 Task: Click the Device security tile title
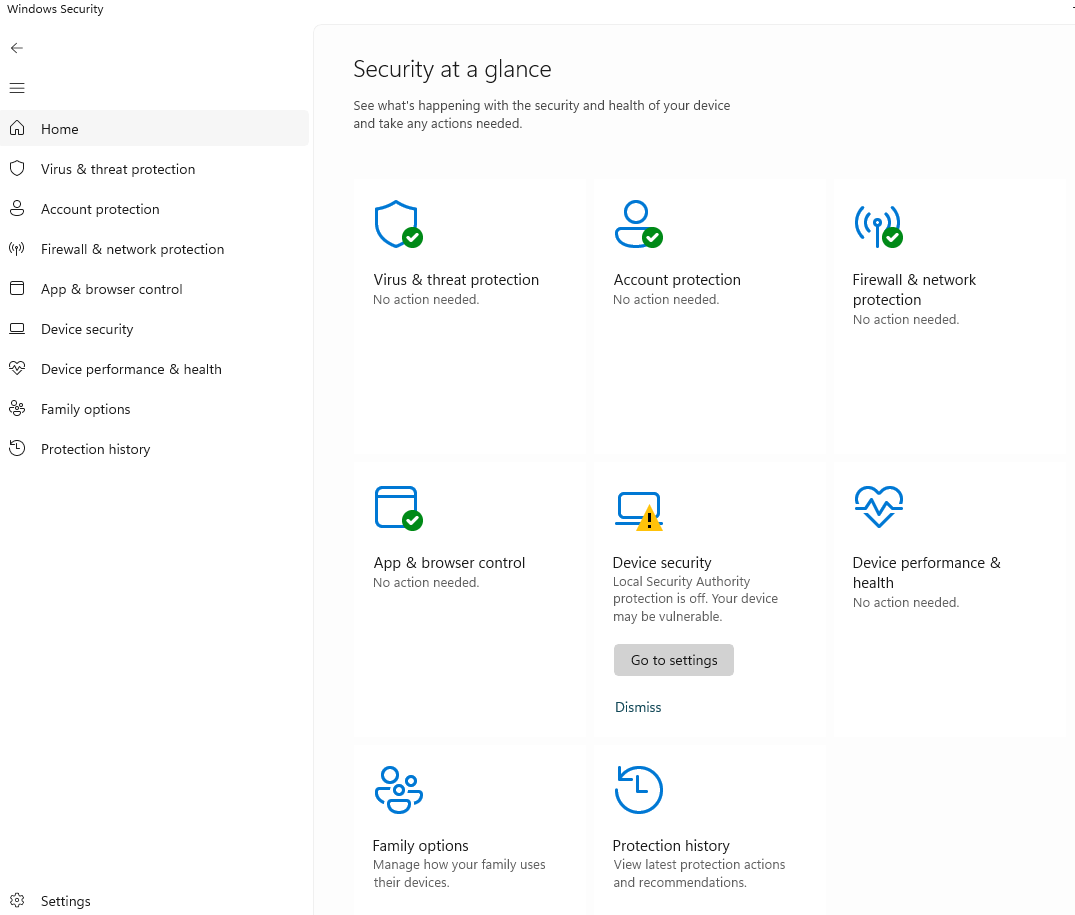pyautogui.click(x=662, y=563)
